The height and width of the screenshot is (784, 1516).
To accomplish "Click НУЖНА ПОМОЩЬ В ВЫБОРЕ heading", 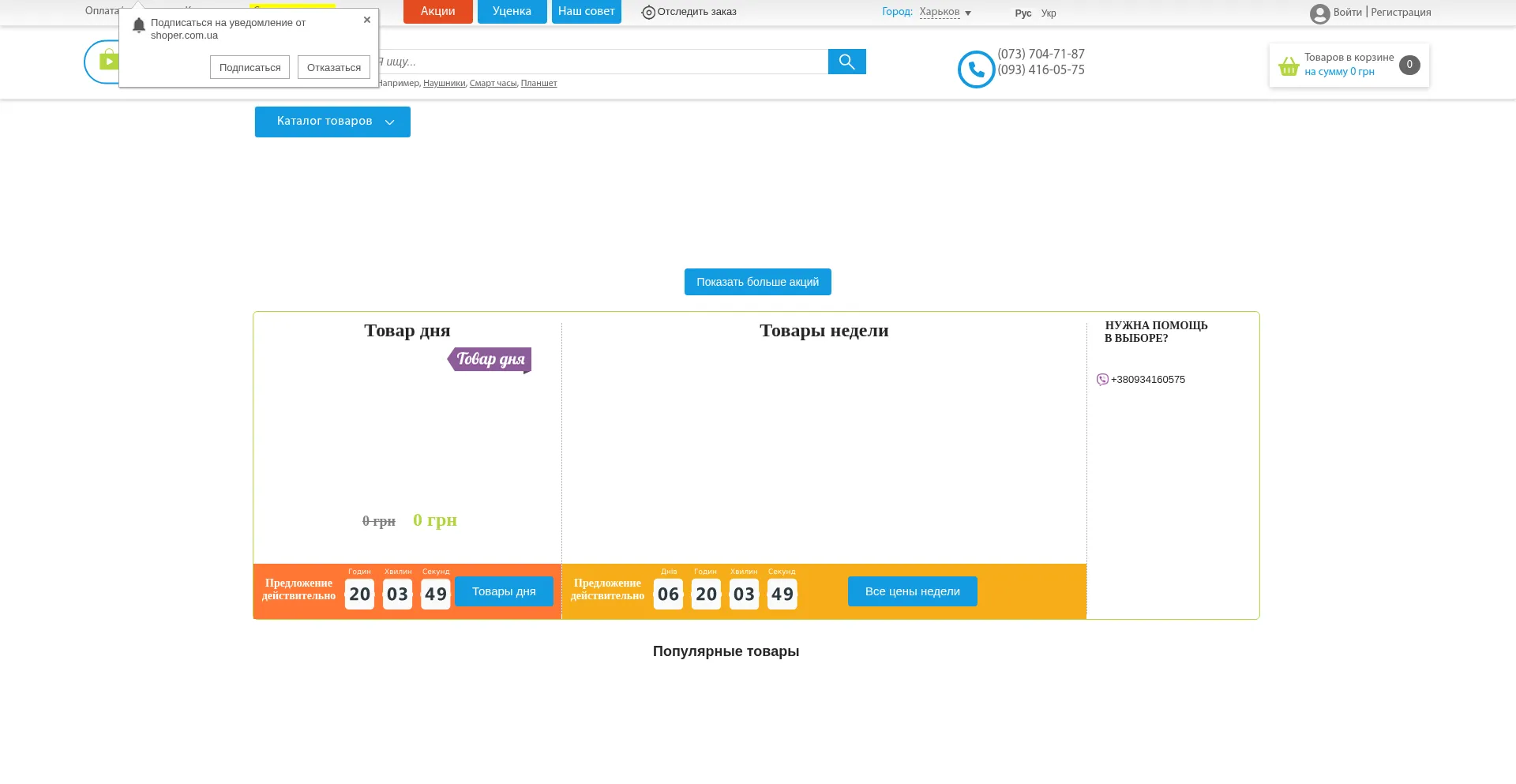I will point(1156,332).
